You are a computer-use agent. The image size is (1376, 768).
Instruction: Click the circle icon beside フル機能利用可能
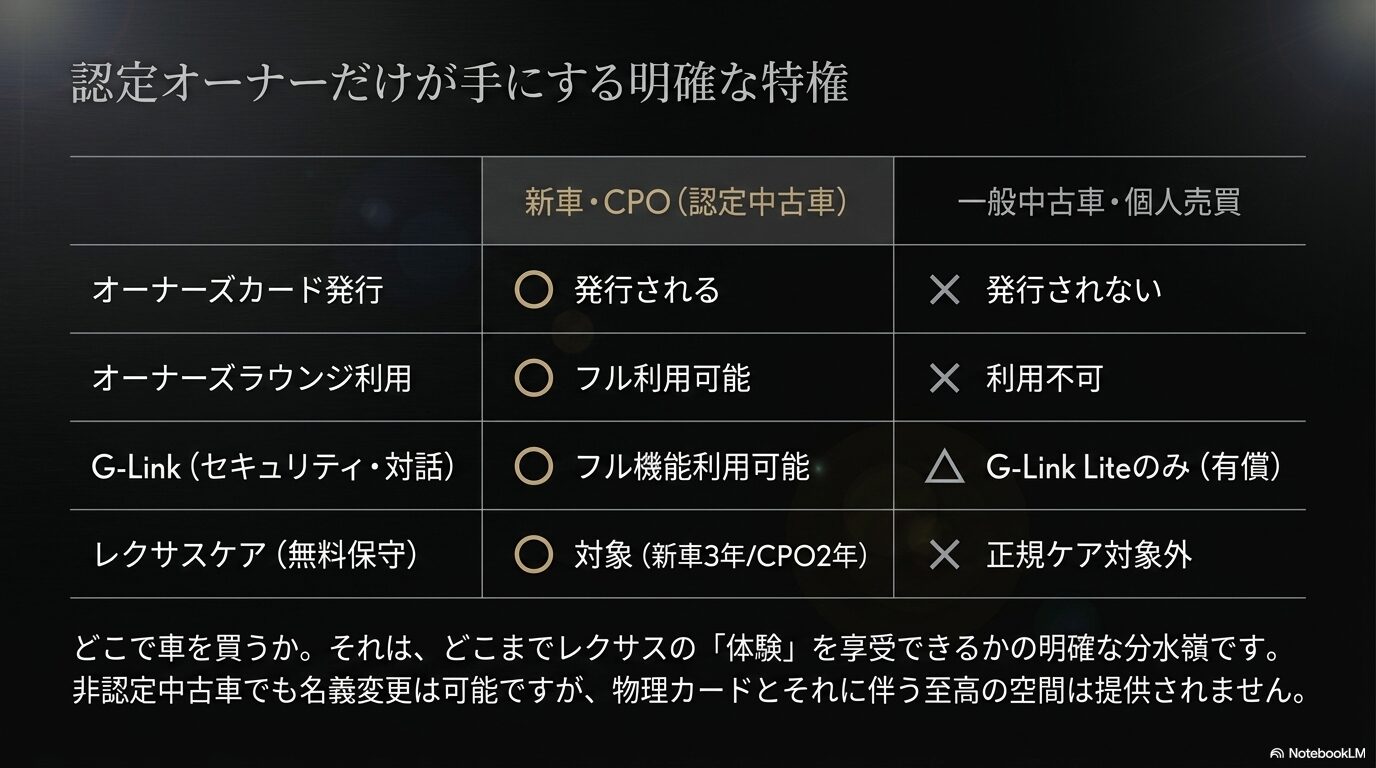(x=533, y=466)
